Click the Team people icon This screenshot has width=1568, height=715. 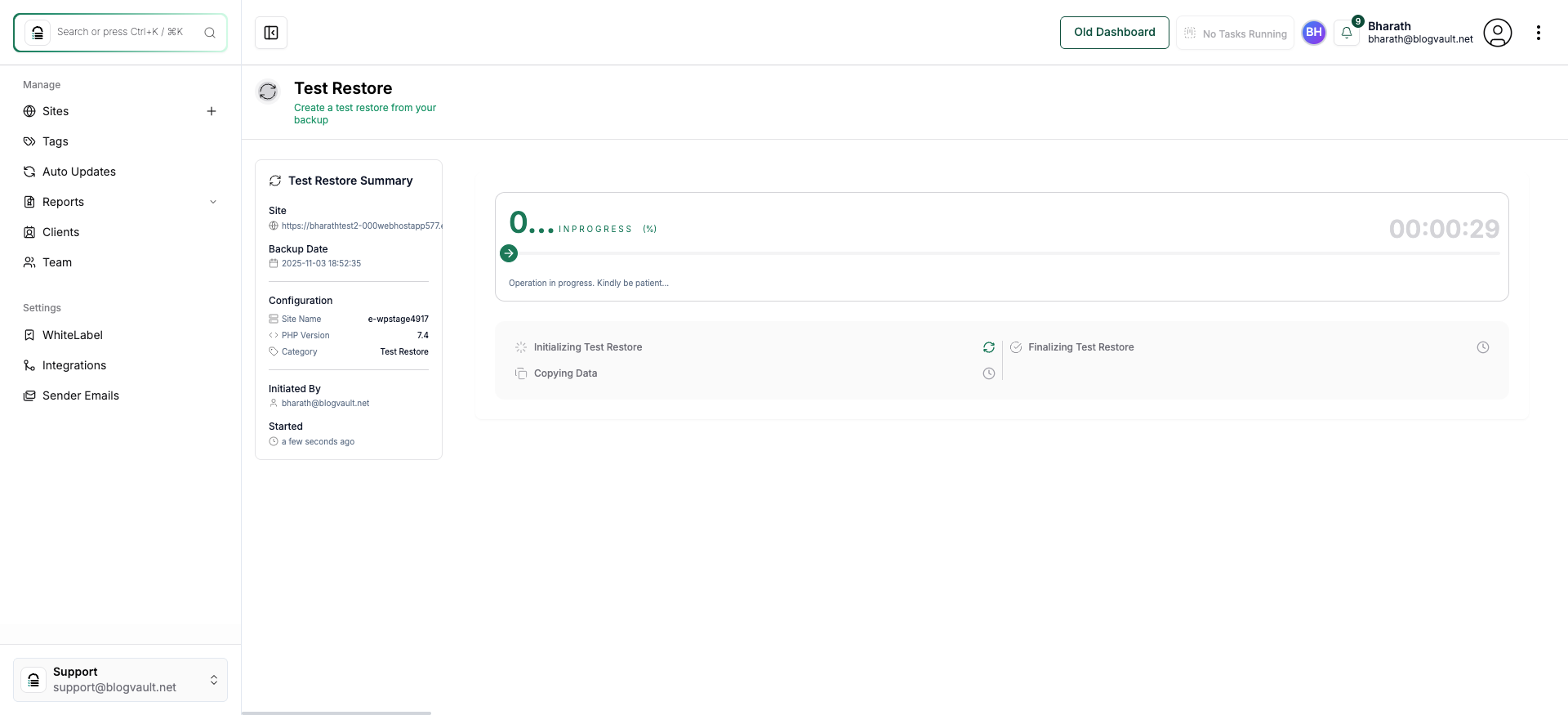pos(29,262)
